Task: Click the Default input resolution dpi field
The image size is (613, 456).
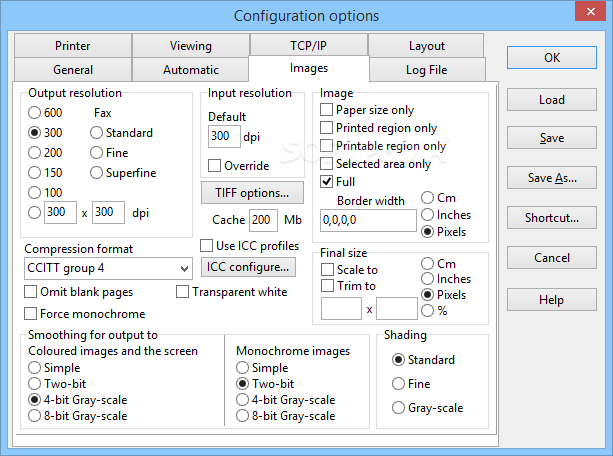Action: [x=222, y=136]
